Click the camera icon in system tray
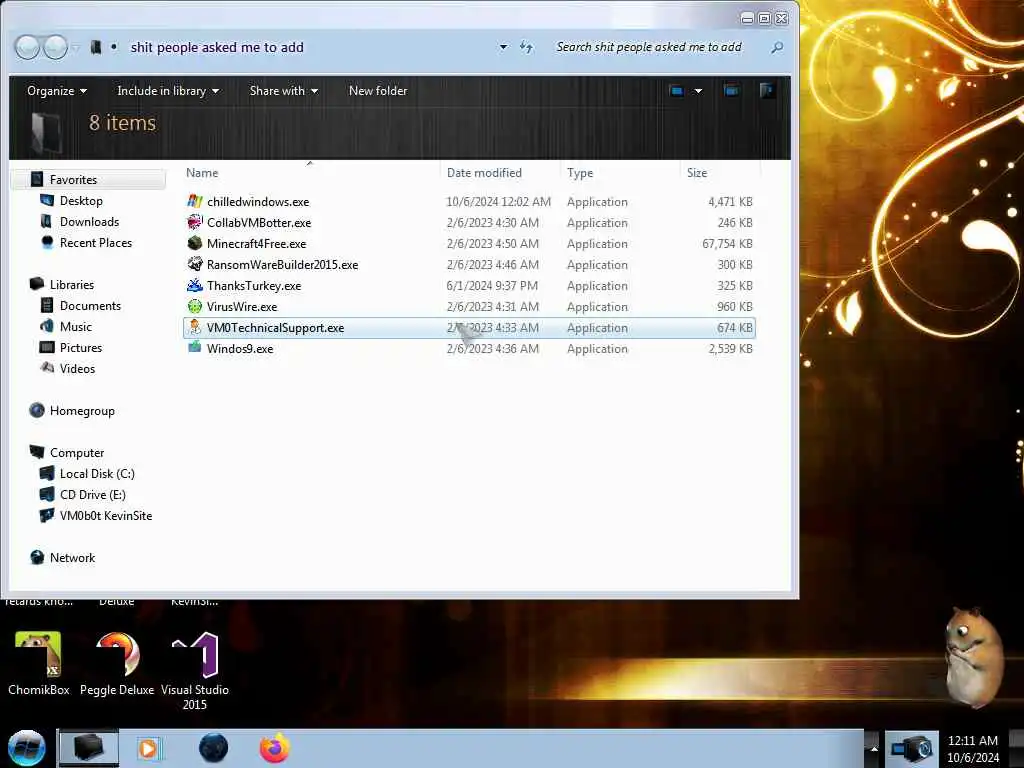Screen dimensions: 1024x768 point(913,748)
